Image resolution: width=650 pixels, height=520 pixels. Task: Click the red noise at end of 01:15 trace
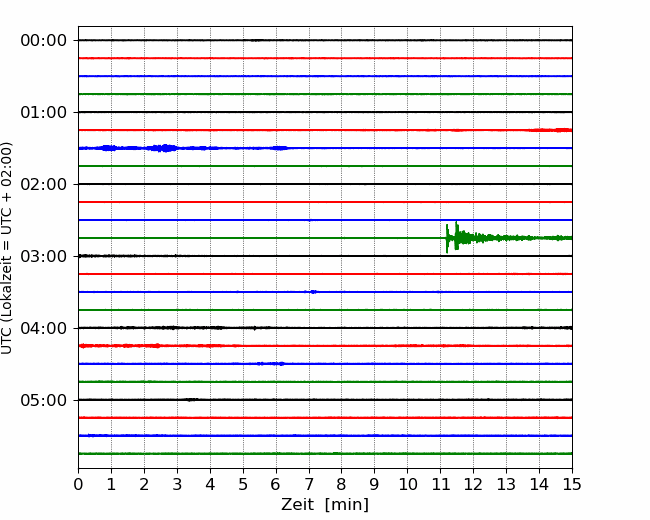click(551, 130)
